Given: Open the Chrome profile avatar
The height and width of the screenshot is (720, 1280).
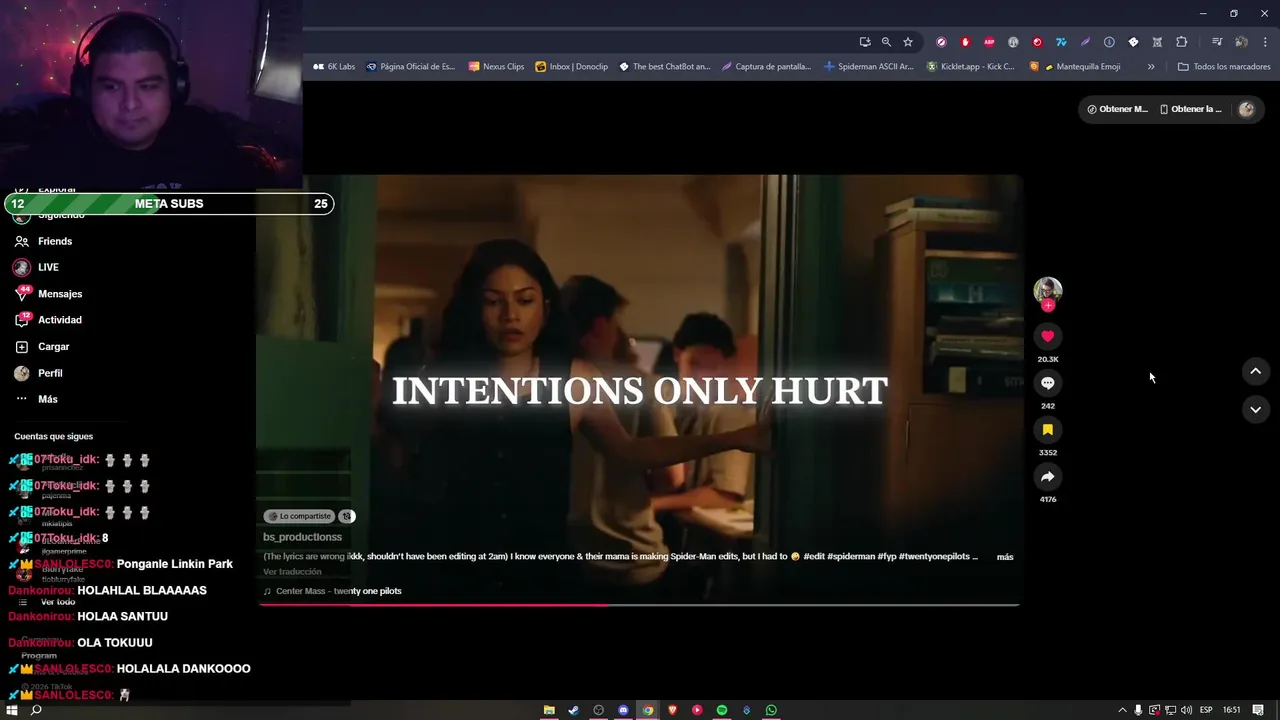Looking at the screenshot, I should coord(1241,42).
